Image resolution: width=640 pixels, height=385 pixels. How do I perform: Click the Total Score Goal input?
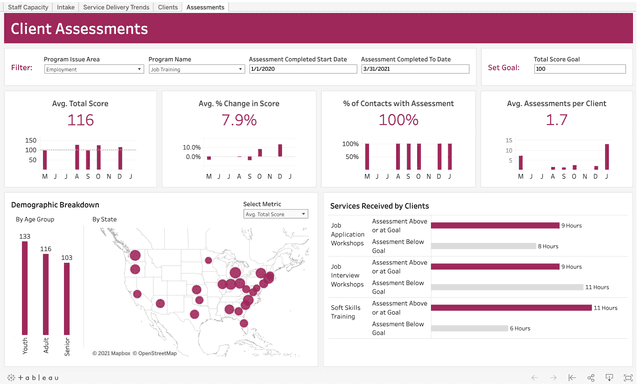tap(580, 69)
